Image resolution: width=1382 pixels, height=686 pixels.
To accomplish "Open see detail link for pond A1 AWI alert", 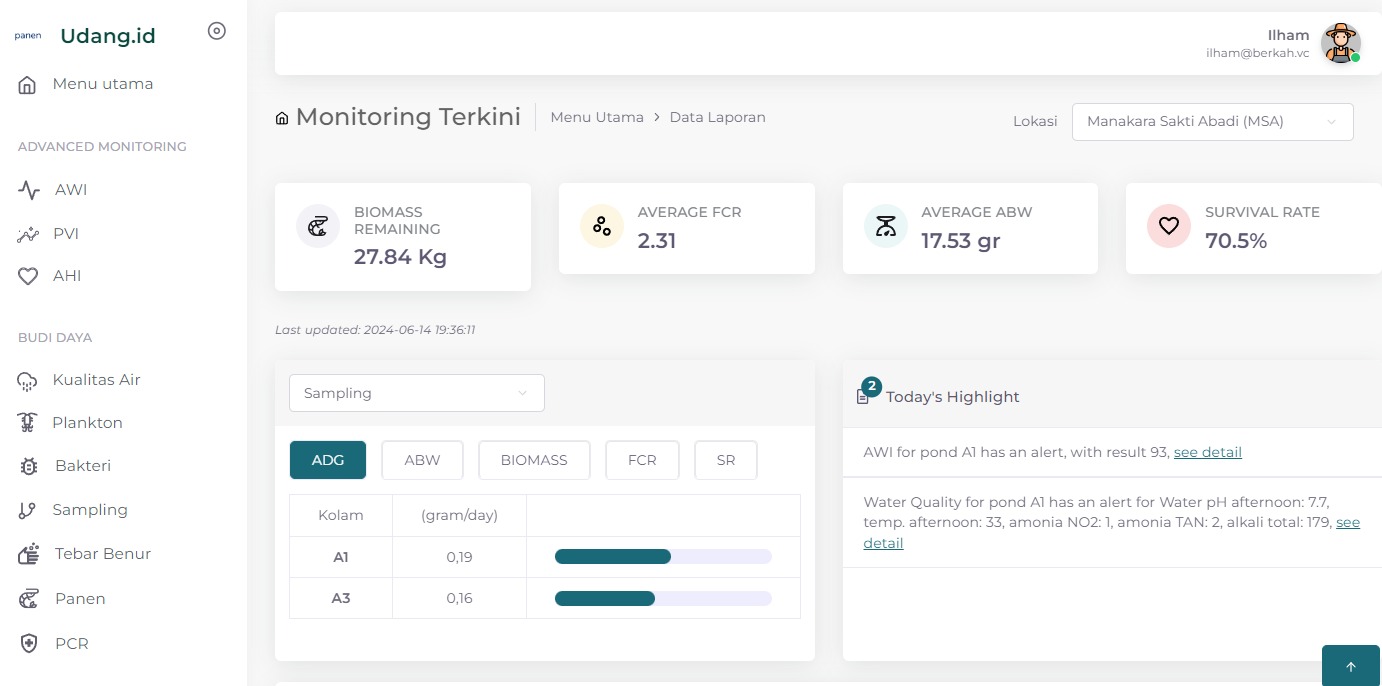I will point(1207,452).
